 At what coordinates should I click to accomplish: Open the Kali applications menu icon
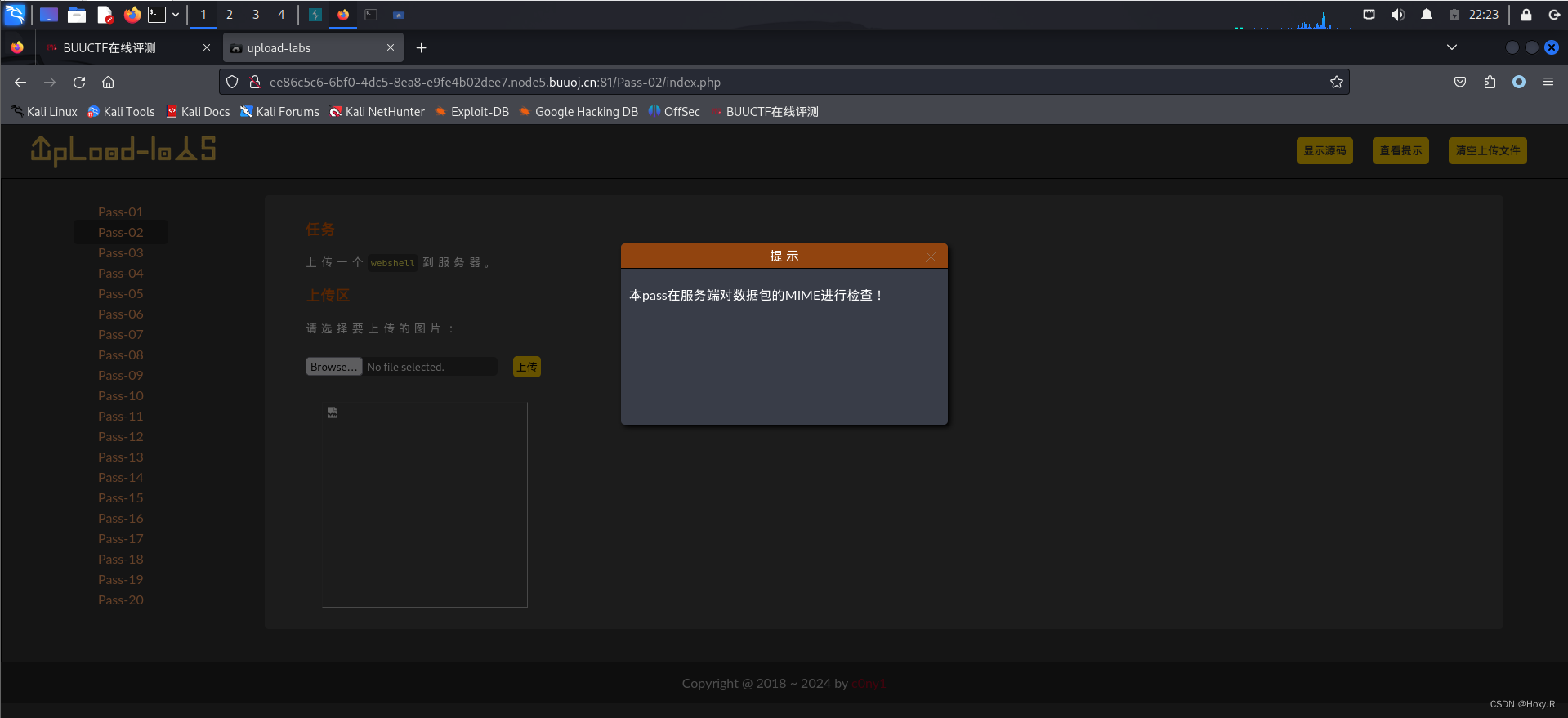(15, 14)
